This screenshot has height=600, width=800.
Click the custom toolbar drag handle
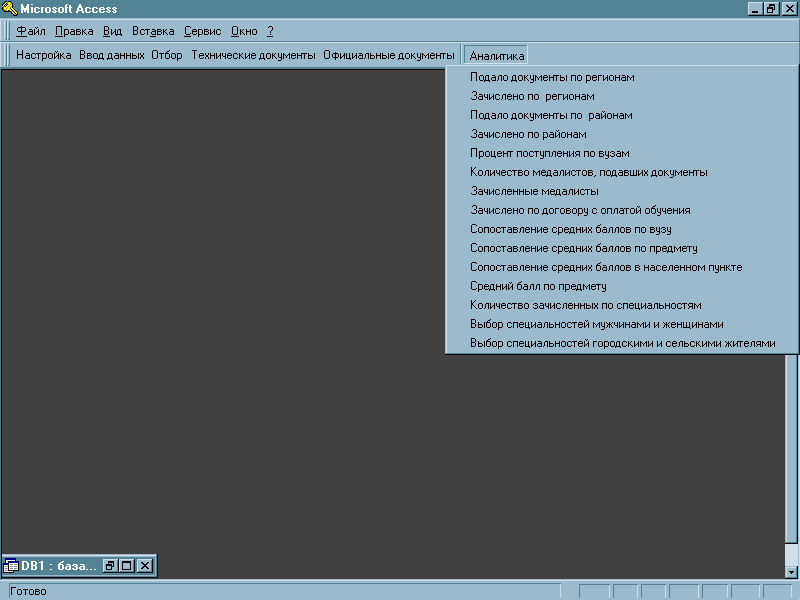pos(7,55)
